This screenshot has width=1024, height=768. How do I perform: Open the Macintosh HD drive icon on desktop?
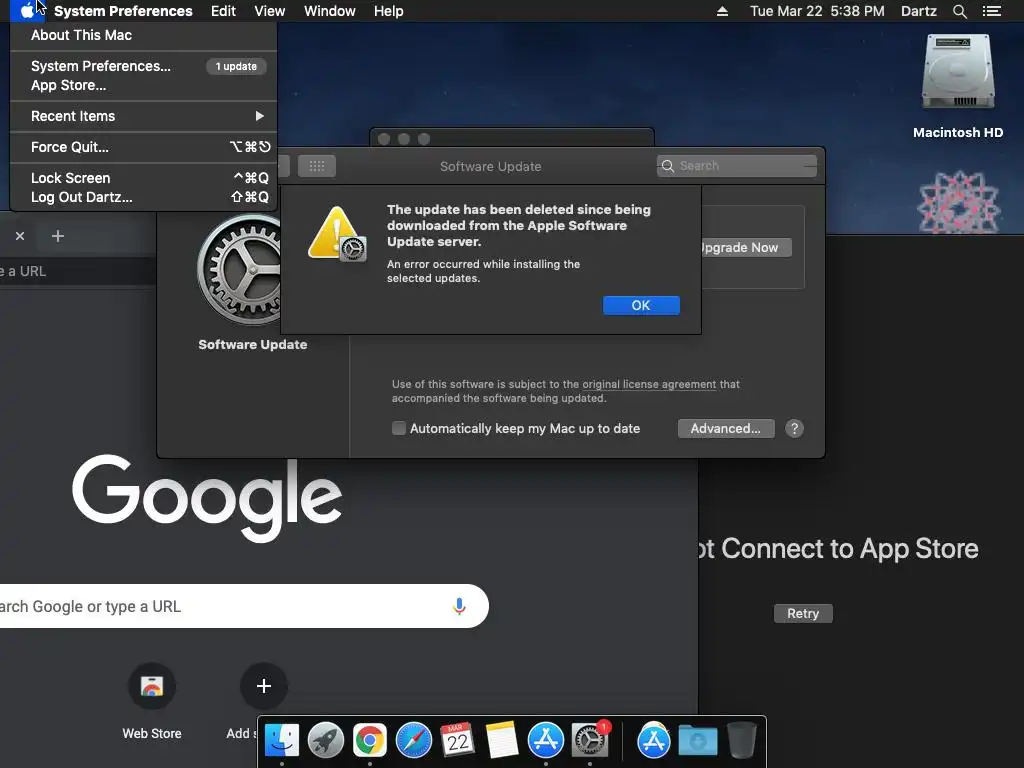(957, 72)
